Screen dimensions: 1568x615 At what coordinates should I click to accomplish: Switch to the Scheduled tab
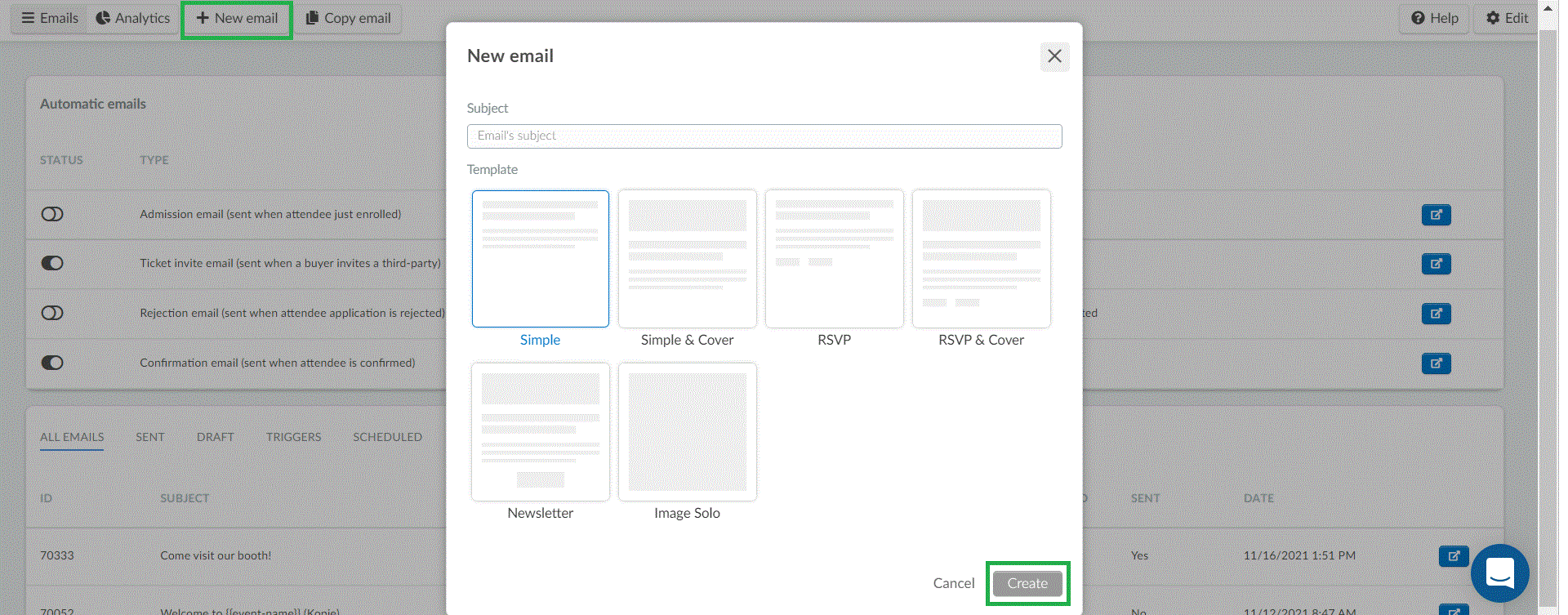click(387, 437)
